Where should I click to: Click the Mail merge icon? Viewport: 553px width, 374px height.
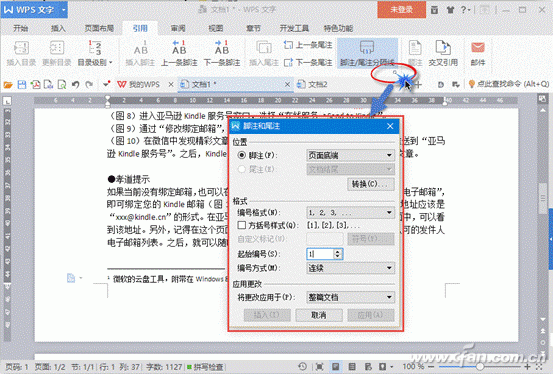pos(478,48)
